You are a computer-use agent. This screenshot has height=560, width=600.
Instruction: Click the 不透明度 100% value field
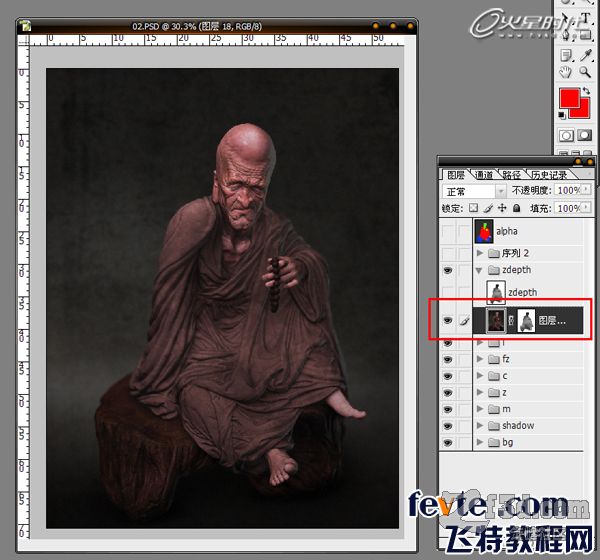(568, 190)
